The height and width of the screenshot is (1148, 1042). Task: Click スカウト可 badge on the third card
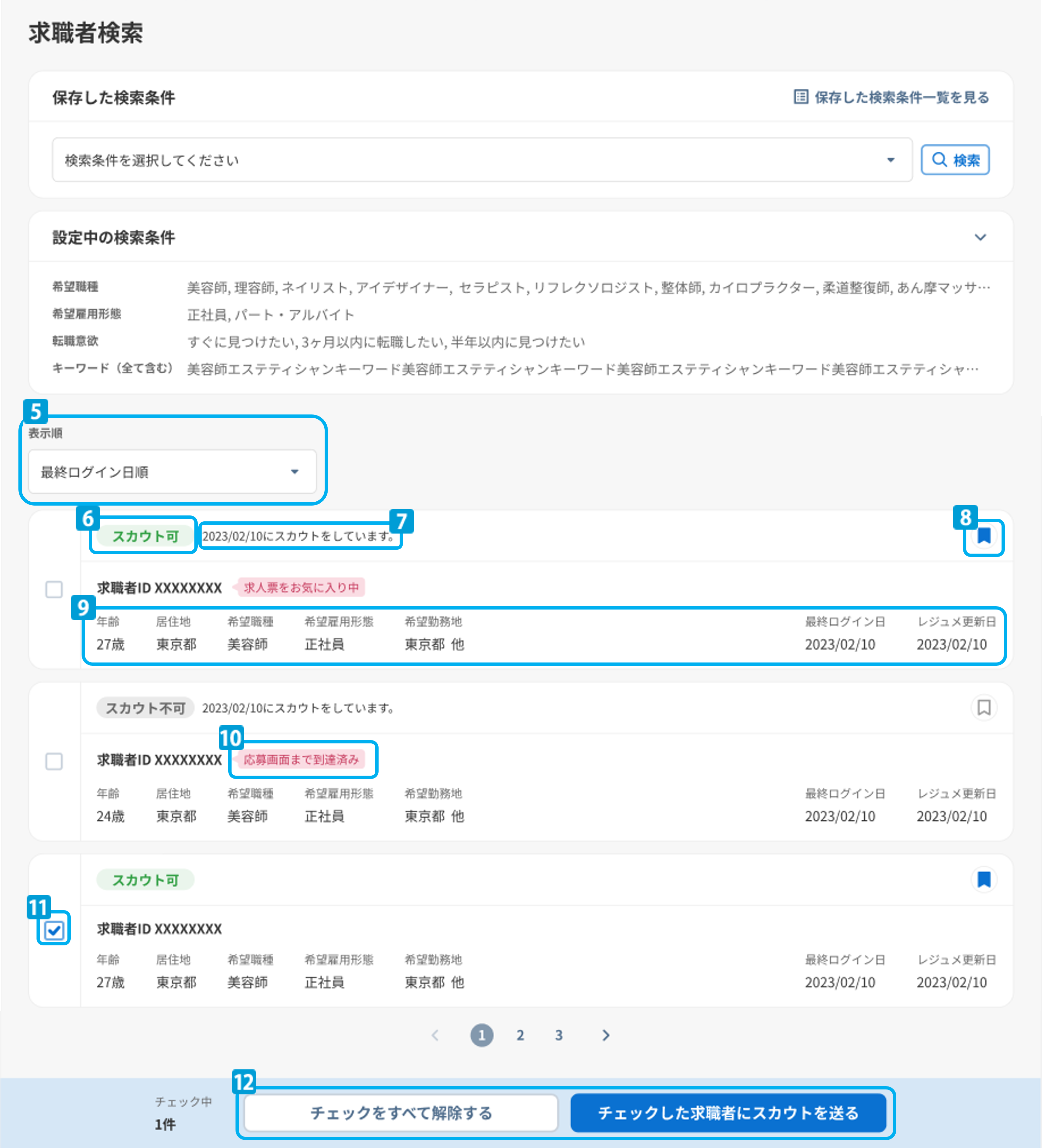click(x=145, y=880)
